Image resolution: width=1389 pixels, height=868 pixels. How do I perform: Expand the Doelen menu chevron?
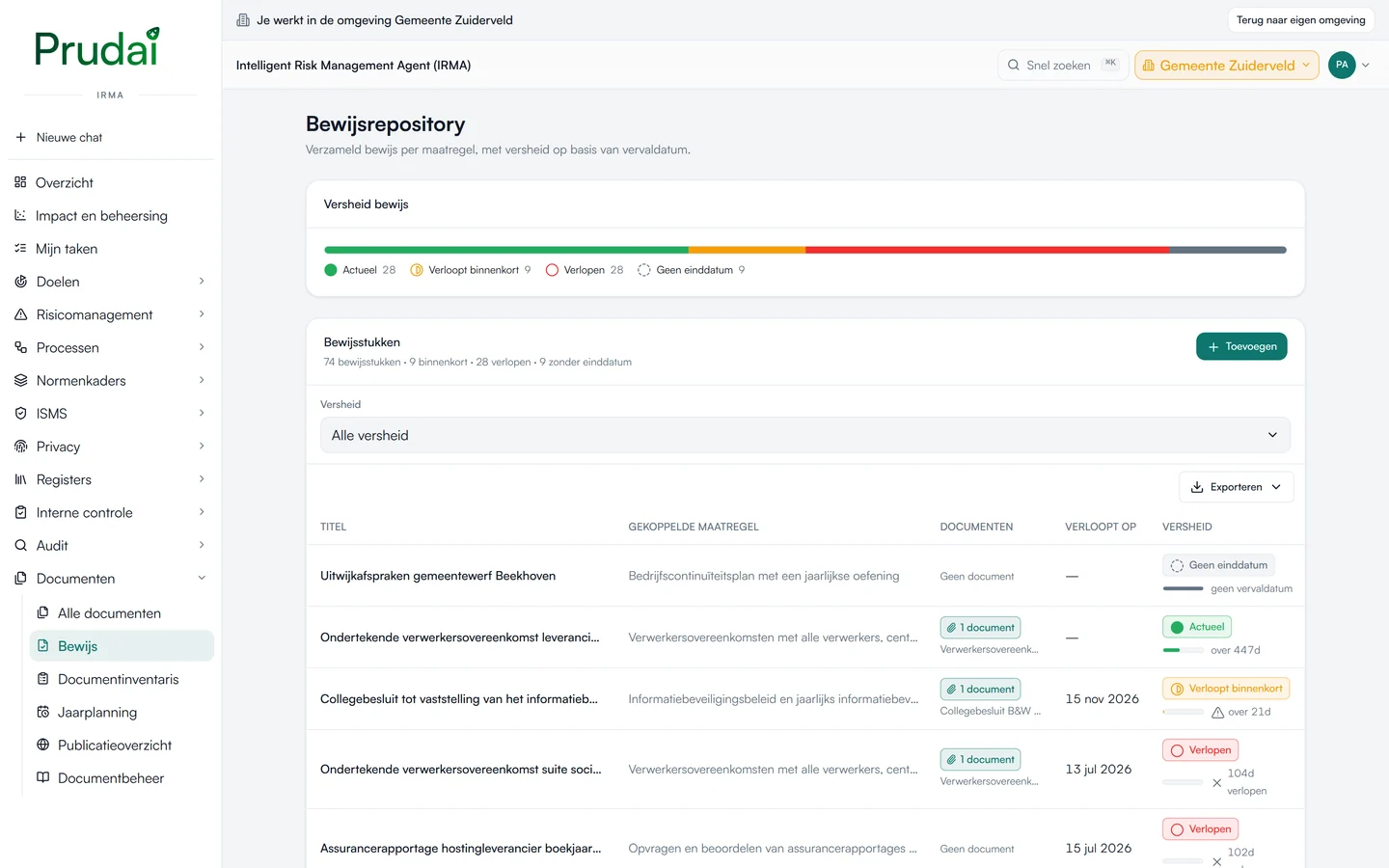[x=202, y=282]
